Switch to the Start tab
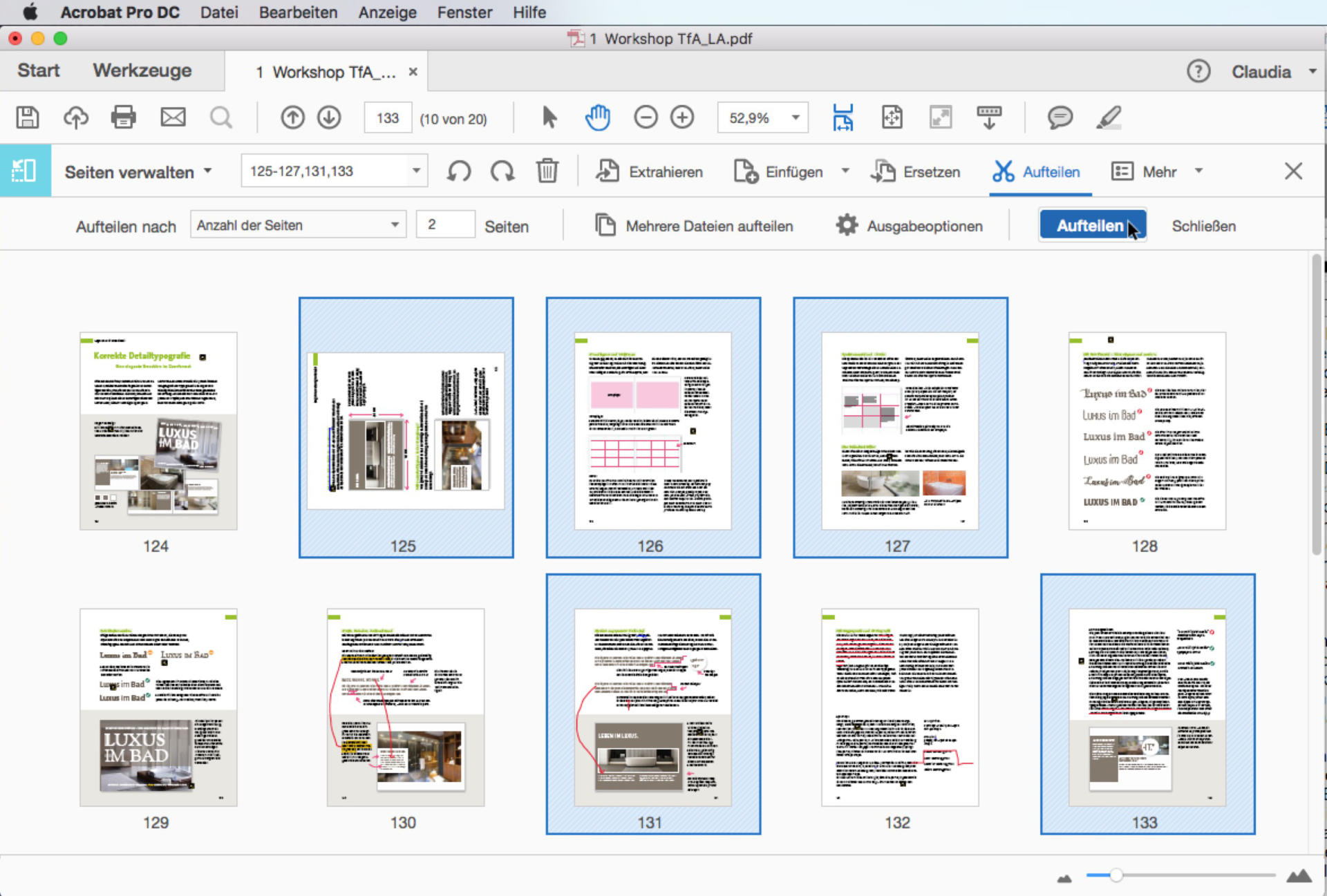Screen dimensions: 1327x896 coord(39,70)
